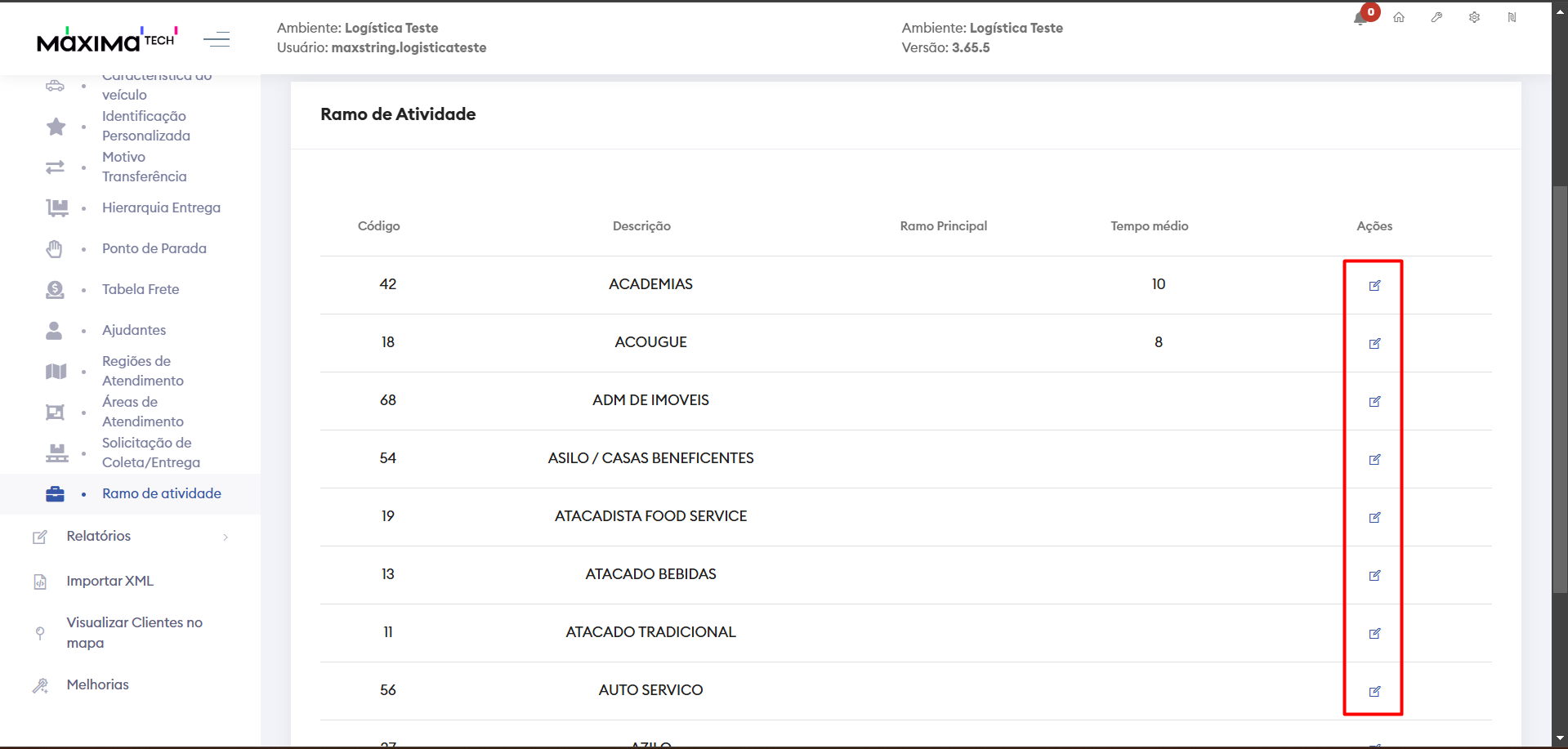
Task: Click the Ramo de Atividade page title
Action: click(398, 114)
